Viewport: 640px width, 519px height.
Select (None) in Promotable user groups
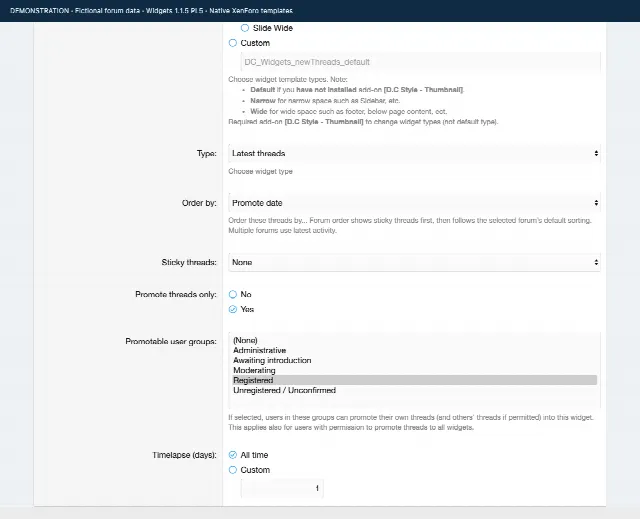click(415, 340)
